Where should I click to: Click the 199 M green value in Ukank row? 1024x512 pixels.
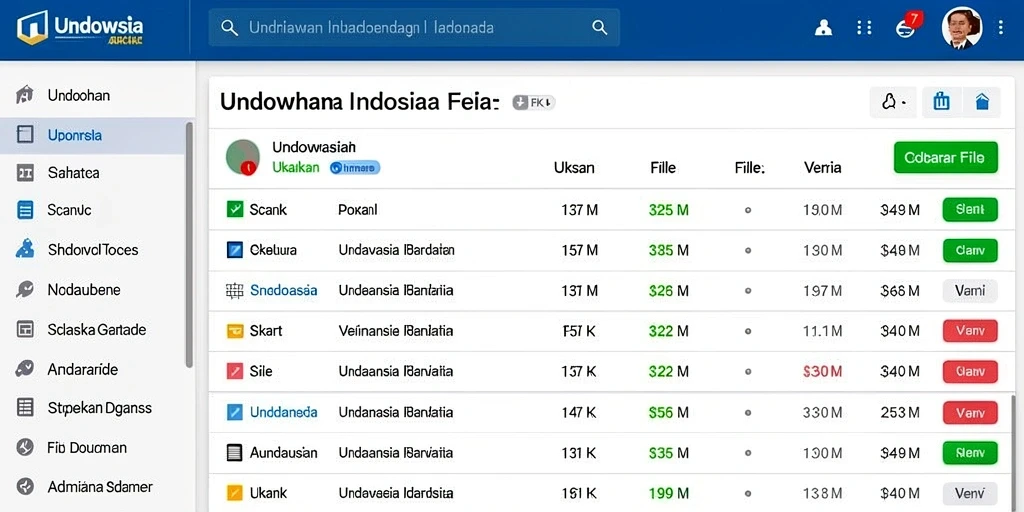[x=669, y=493]
